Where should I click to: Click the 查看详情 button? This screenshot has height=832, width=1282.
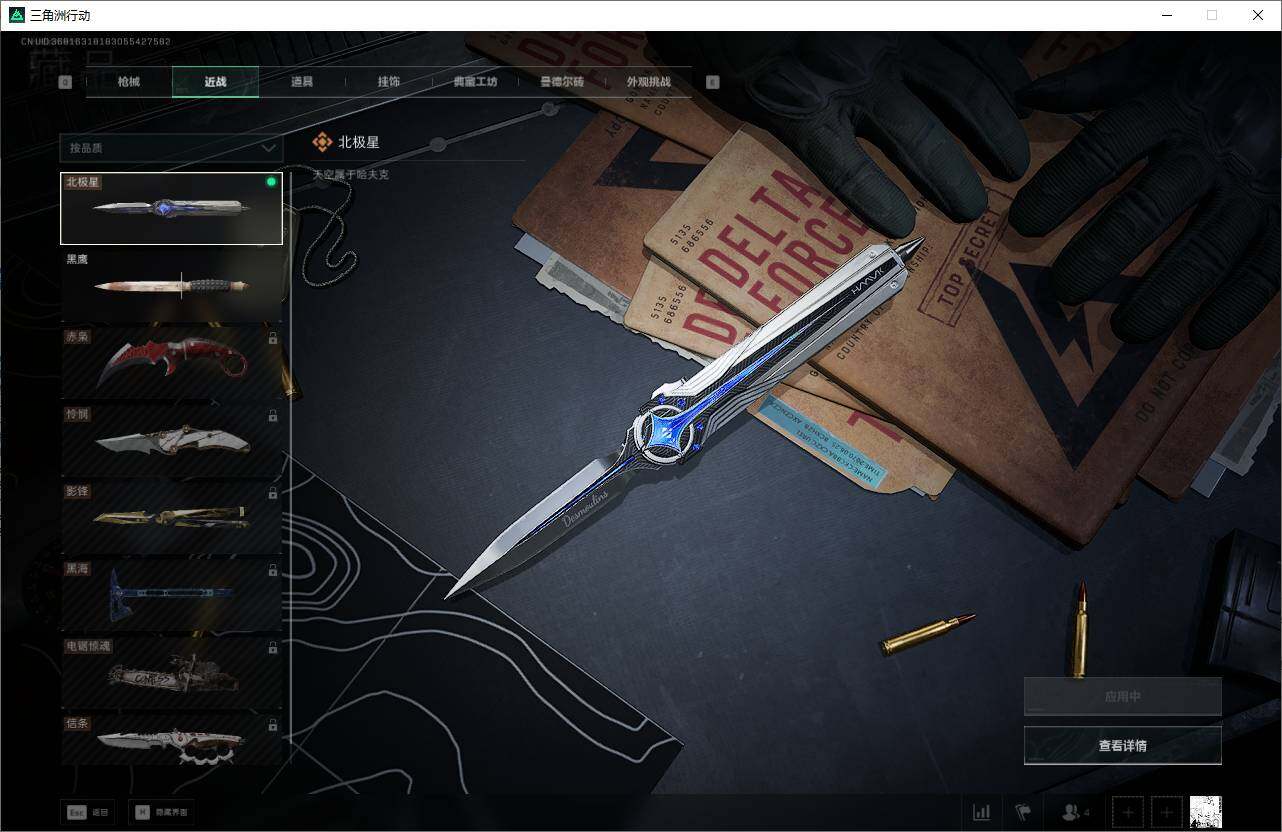[x=1122, y=745]
